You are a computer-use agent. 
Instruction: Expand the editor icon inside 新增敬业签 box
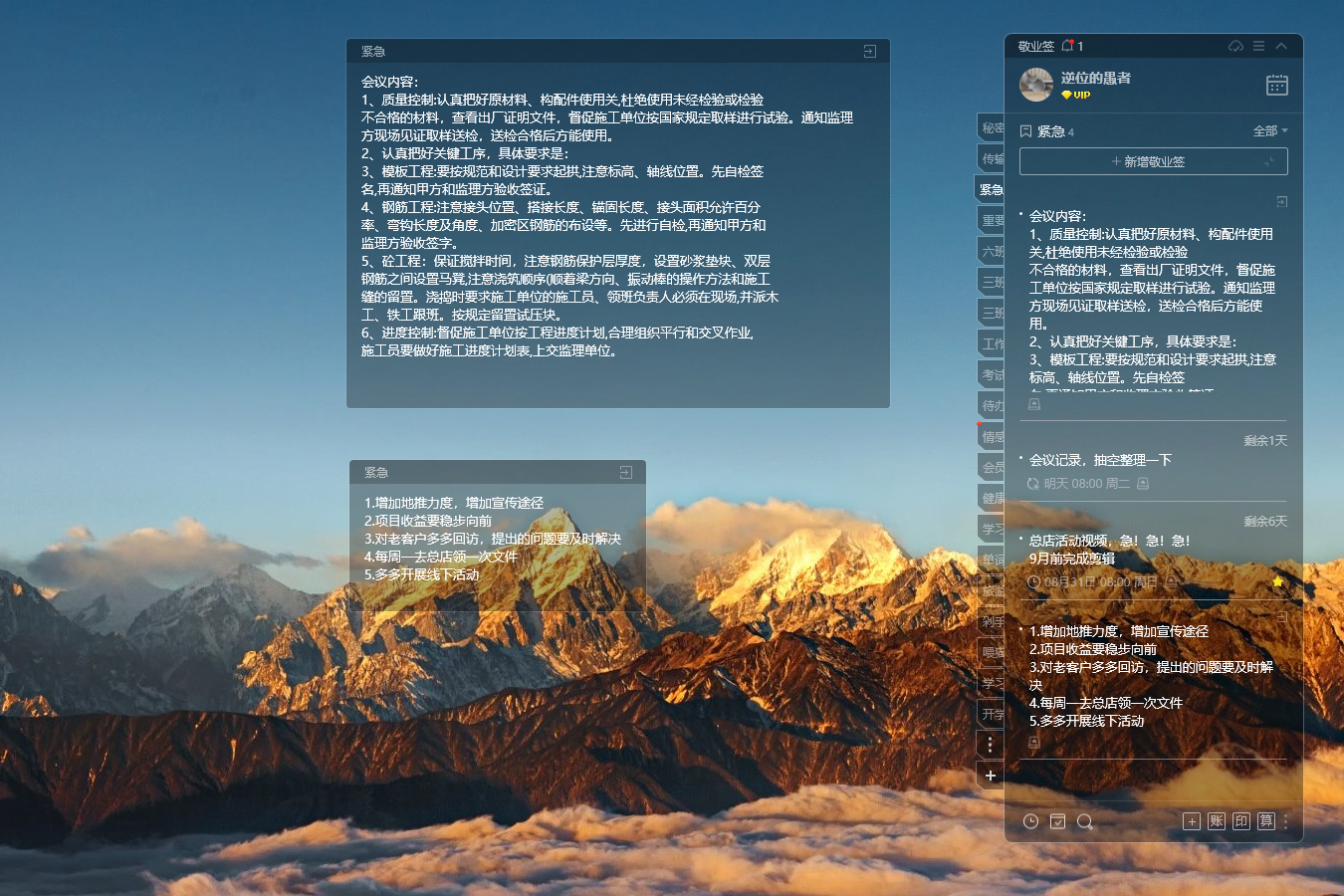pos(1269,161)
